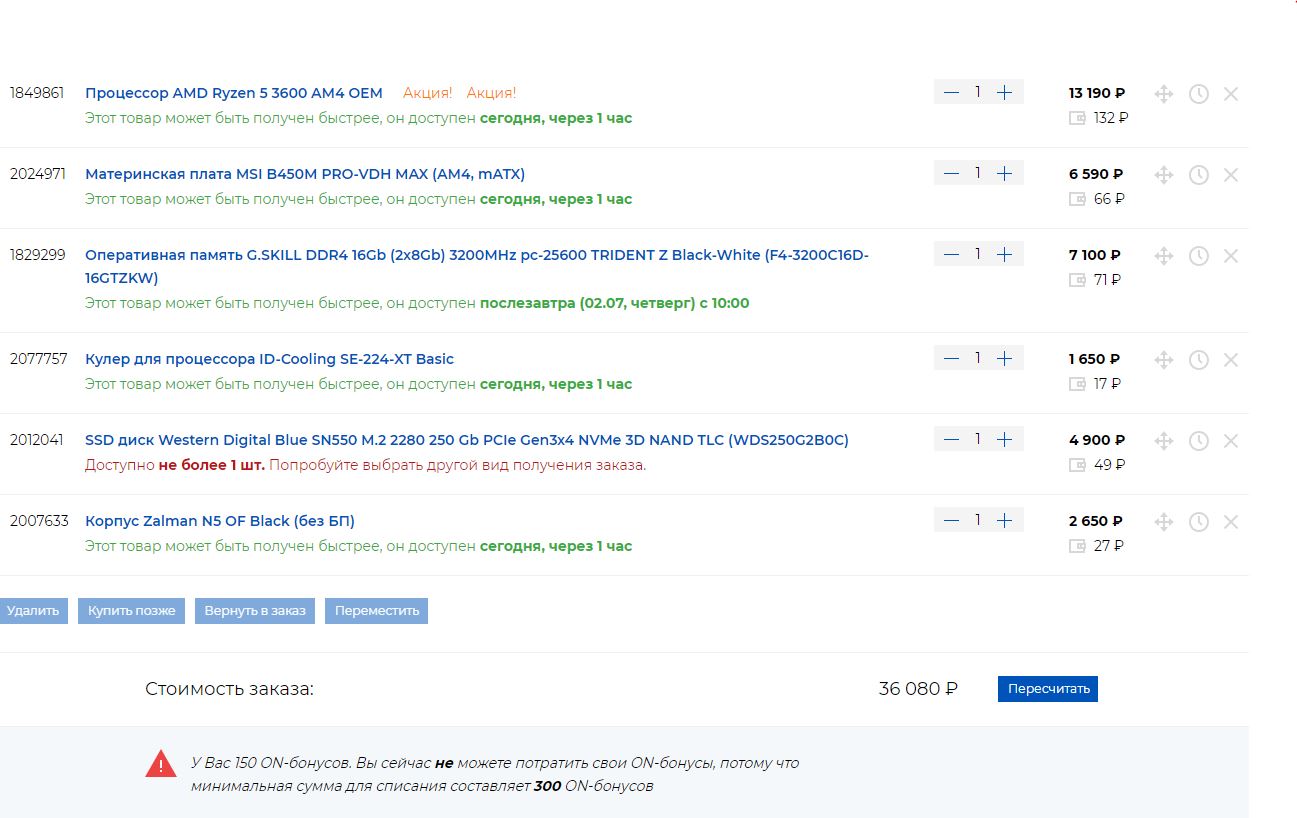Click the Вернуть в заказ button
Screen dimensions: 1297x818
255,611
